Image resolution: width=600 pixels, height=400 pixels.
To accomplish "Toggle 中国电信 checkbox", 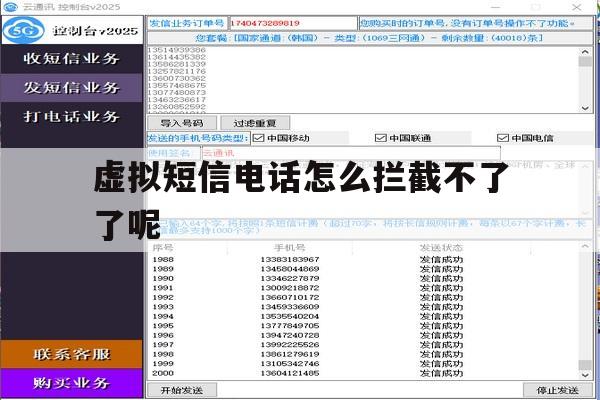I will tap(502, 138).
